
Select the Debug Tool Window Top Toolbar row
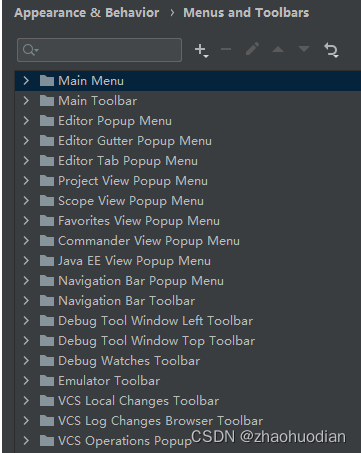(x=188, y=341)
